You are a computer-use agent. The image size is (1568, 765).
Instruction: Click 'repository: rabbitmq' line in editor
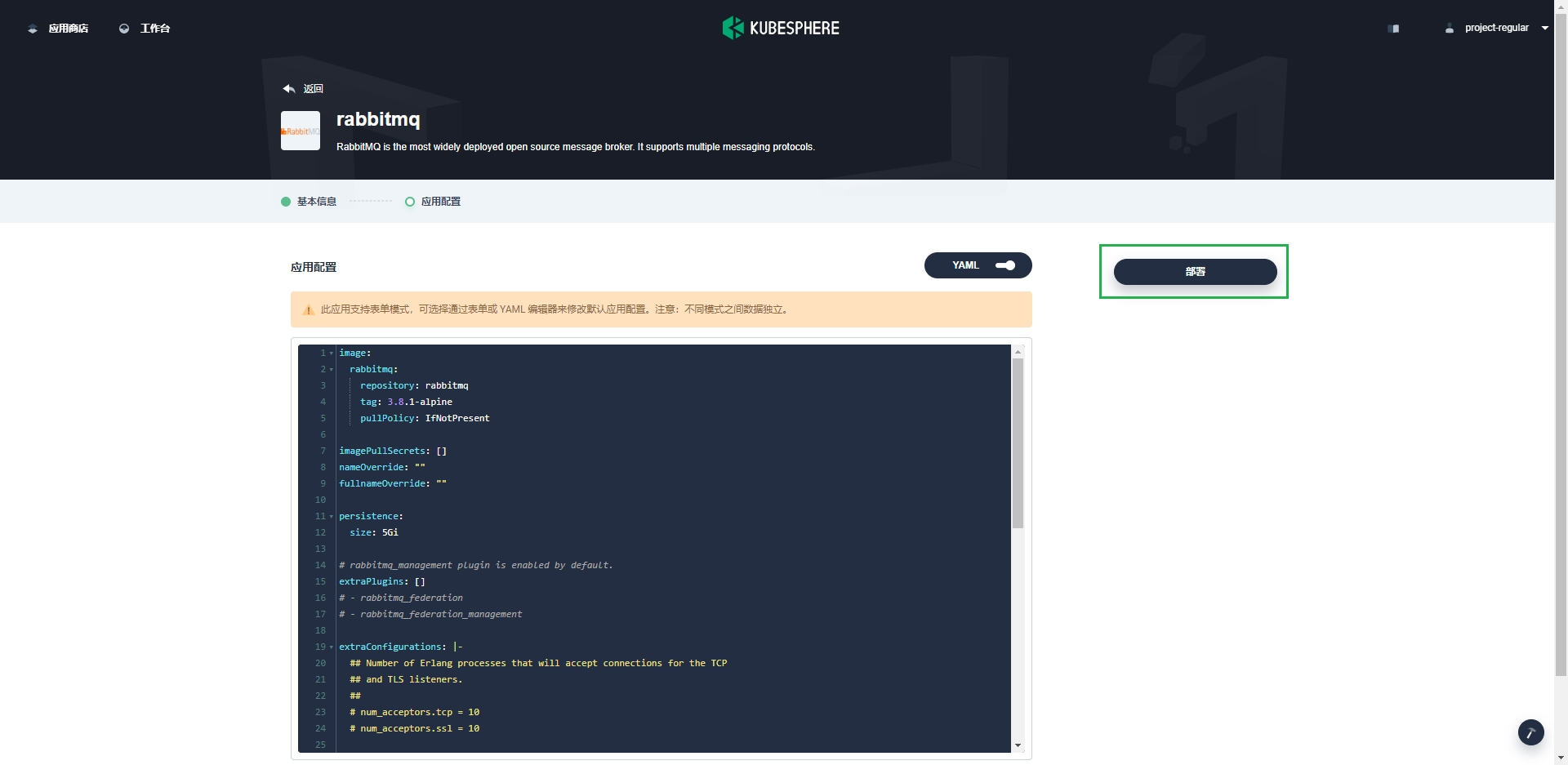point(414,385)
